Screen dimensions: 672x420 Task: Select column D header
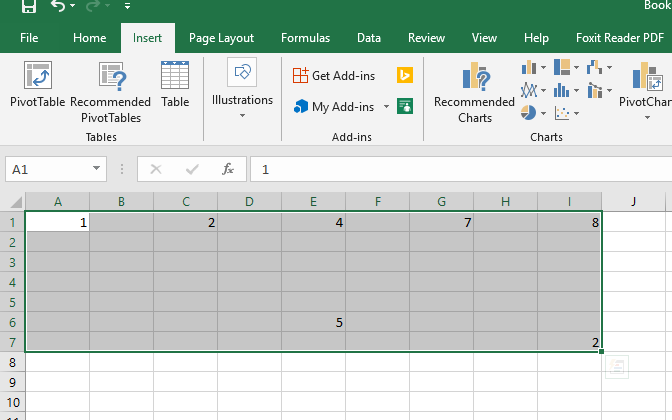click(x=249, y=201)
